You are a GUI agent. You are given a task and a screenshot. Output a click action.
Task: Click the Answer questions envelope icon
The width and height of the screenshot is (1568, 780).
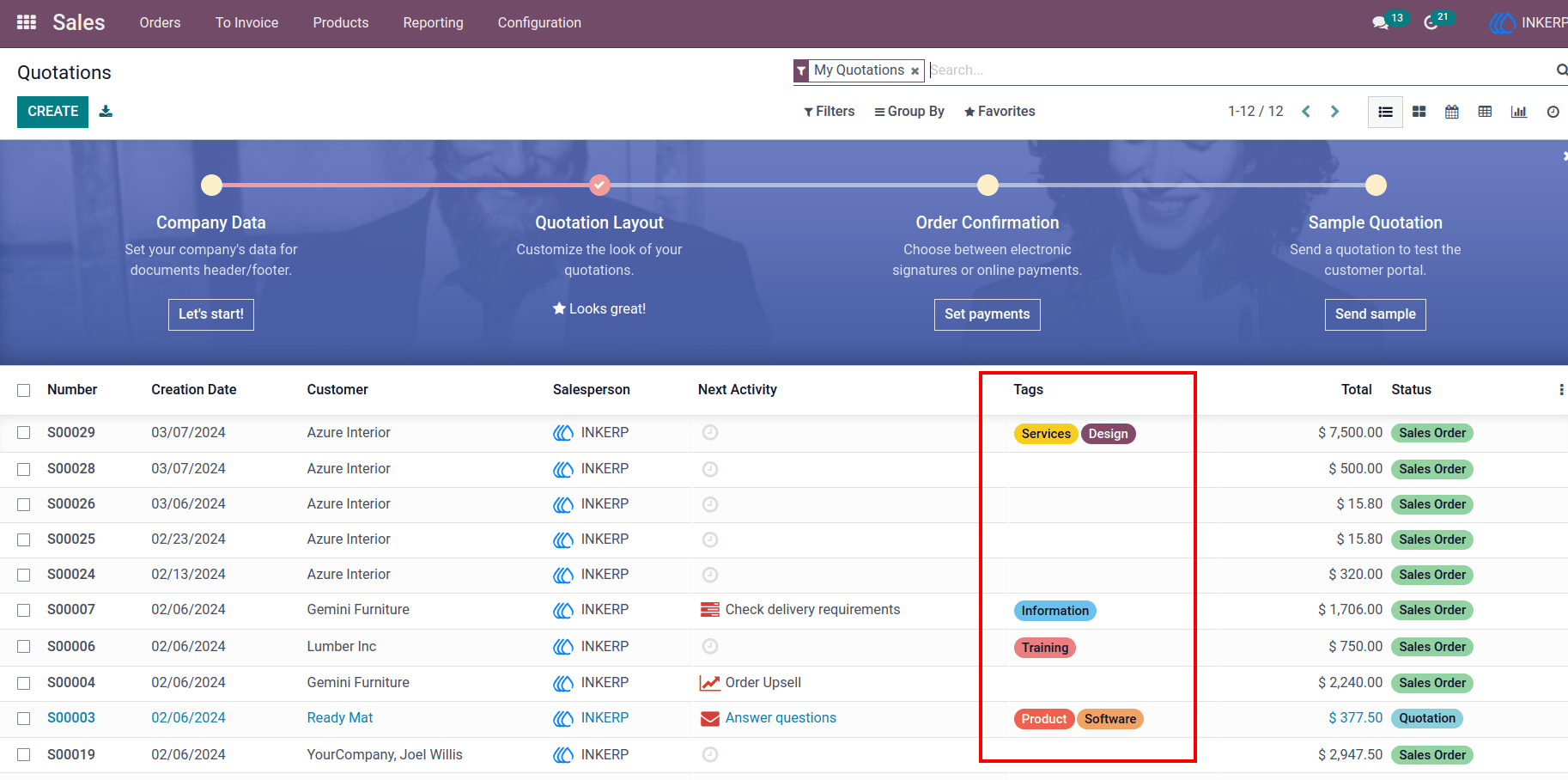[x=710, y=719]
